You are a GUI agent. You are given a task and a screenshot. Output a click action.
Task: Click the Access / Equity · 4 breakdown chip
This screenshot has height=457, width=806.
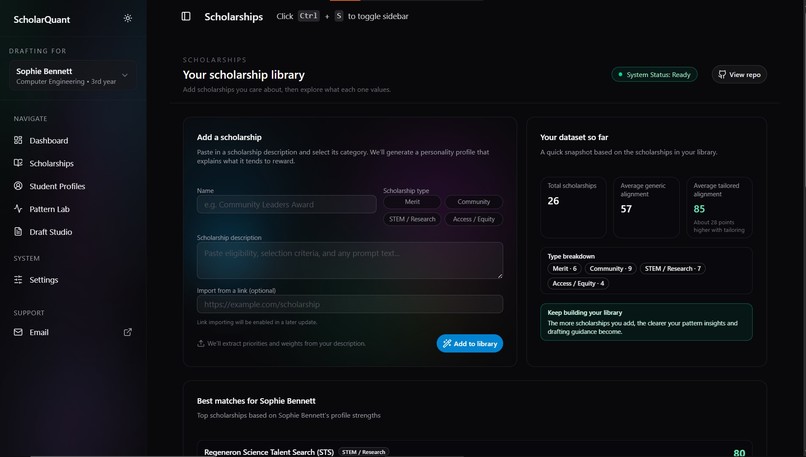click(578, 283)
